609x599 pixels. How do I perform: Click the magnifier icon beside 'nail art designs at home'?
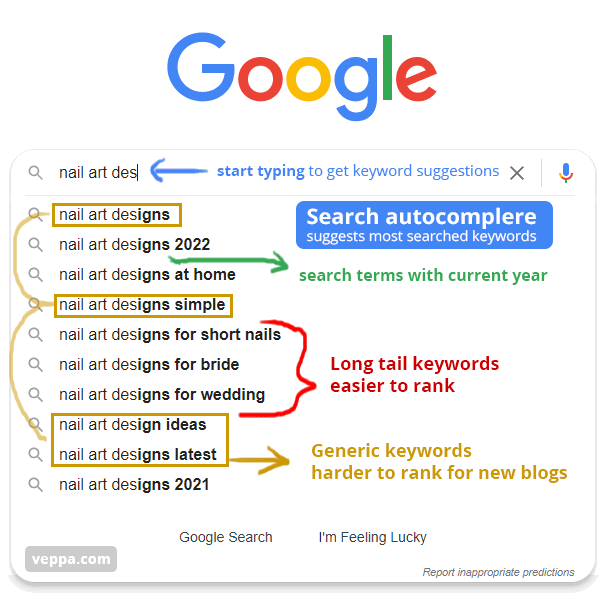[x=36, y=275]
